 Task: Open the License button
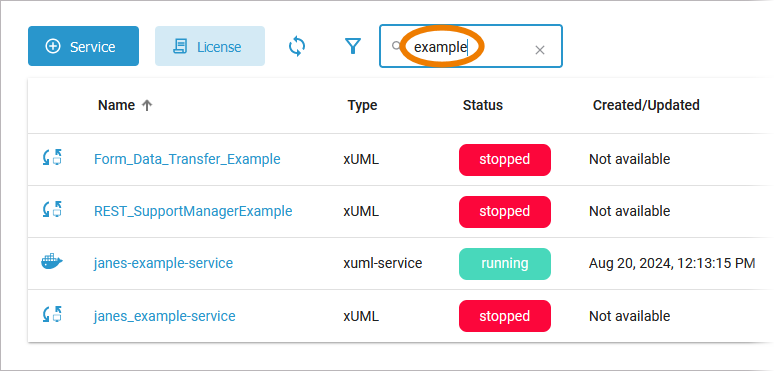[x=210, y=46]
